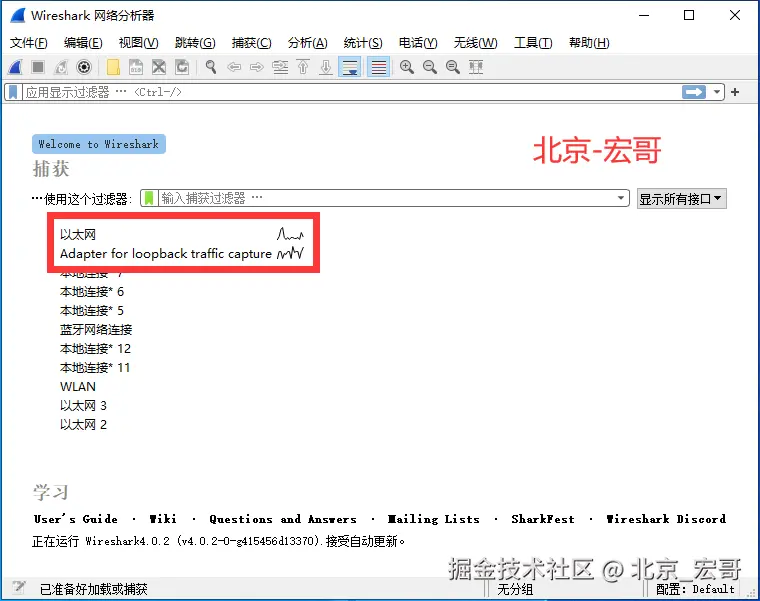Open the Wiki link
This screenshot has width=760, height=601.
coord(163,519)
